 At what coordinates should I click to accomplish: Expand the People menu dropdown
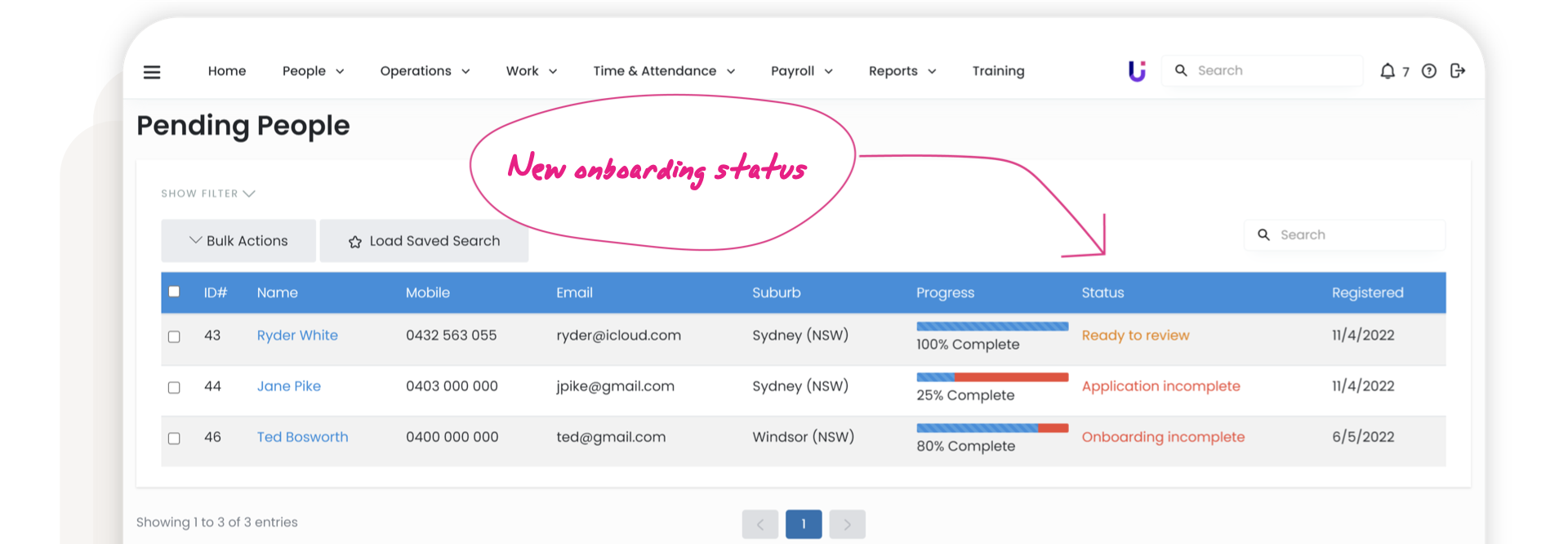click(313, 71)
